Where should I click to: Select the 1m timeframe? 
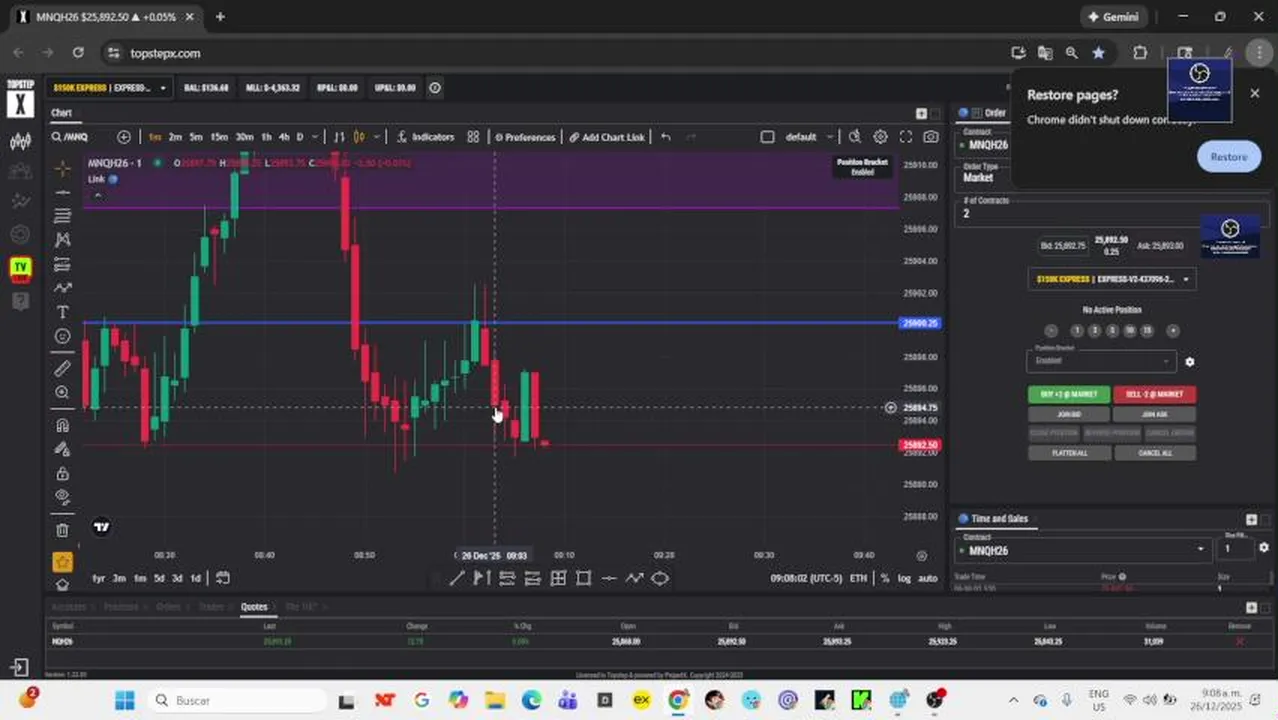[x=155, y=137]
